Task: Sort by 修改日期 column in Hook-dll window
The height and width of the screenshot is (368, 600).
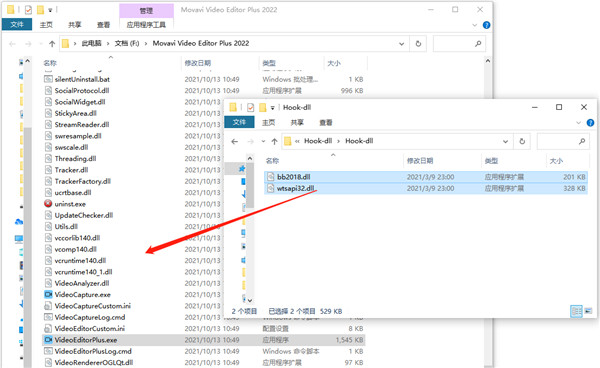Action: click(420, 161)
